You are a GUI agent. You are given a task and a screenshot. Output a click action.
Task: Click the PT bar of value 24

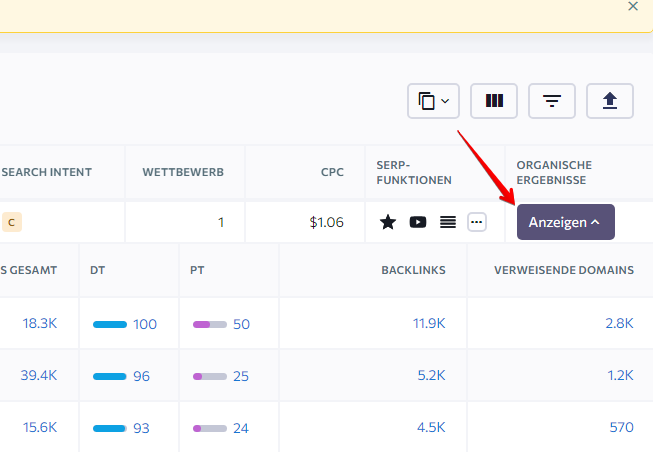[210, 429]
